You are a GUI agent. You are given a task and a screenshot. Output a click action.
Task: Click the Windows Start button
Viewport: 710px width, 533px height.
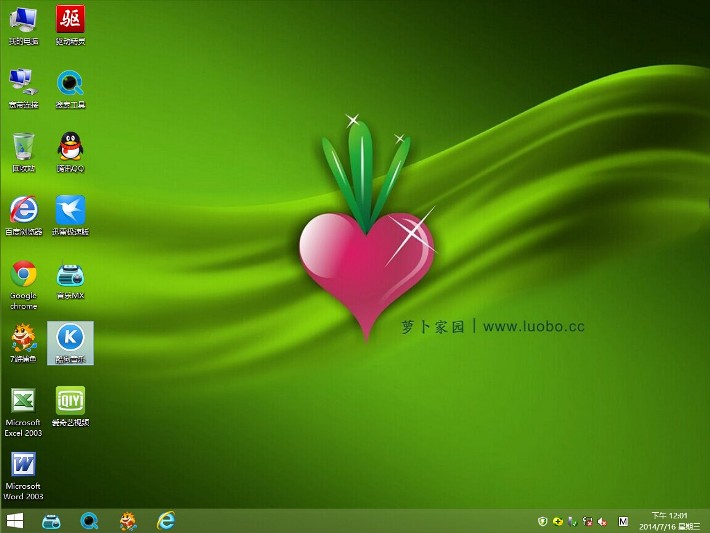[x=15, y=521]
